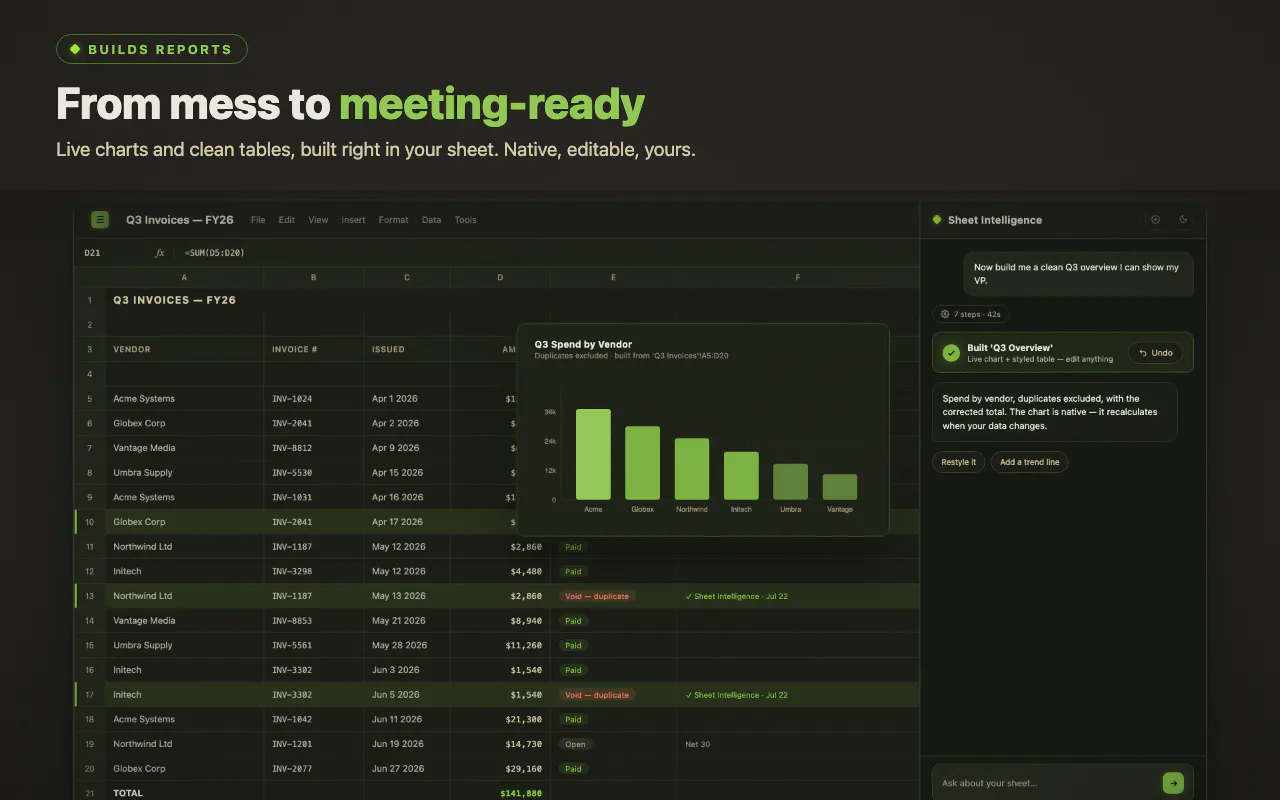The image size is (1280, 800).
Task: Focus the 'Ask about your sheet...' input
Action: (1048, 783)
